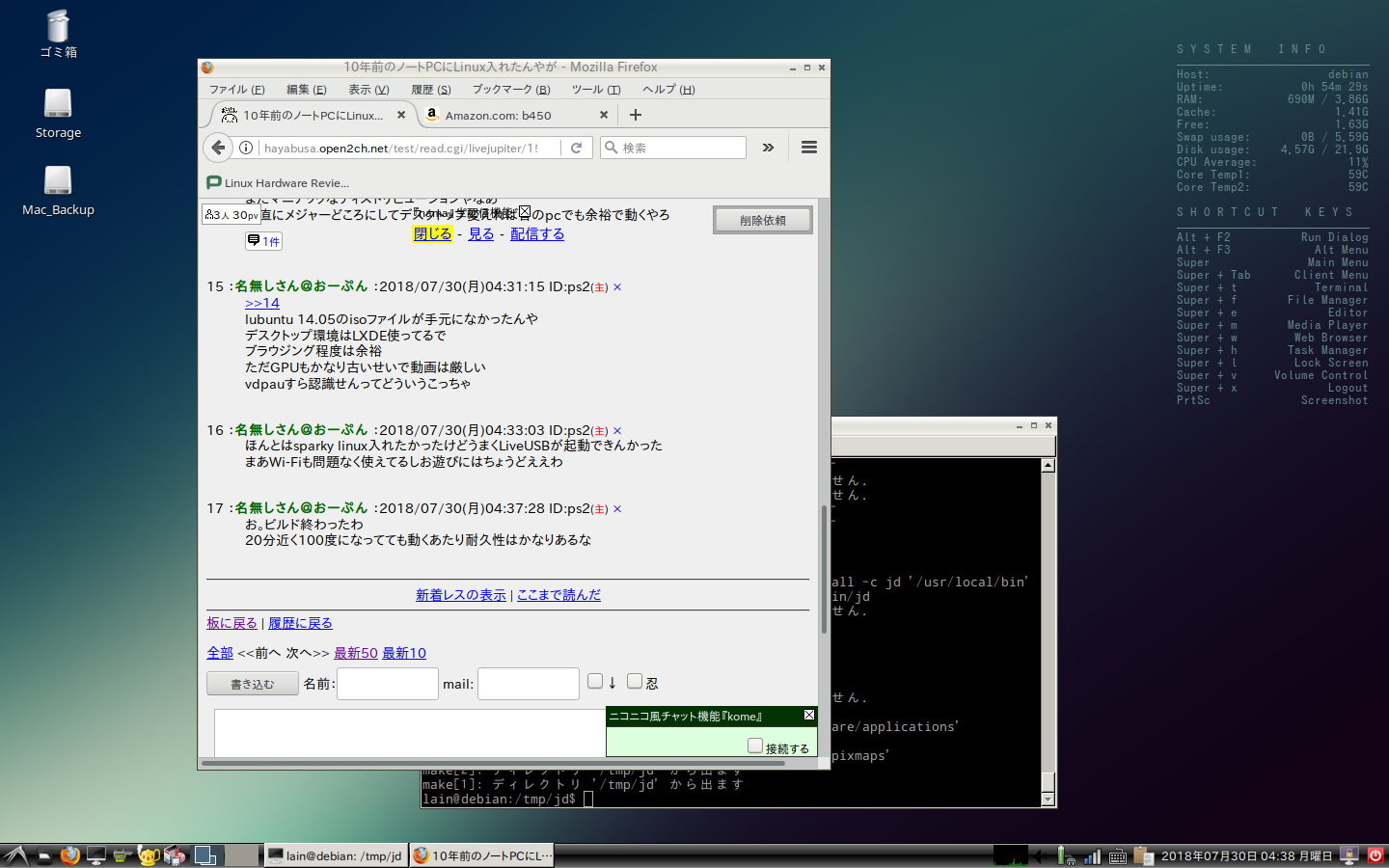The width and height of the screenshot is (1389, 868).
Task: Click the 履歴に戻る link
Action: tap(300, 623)
